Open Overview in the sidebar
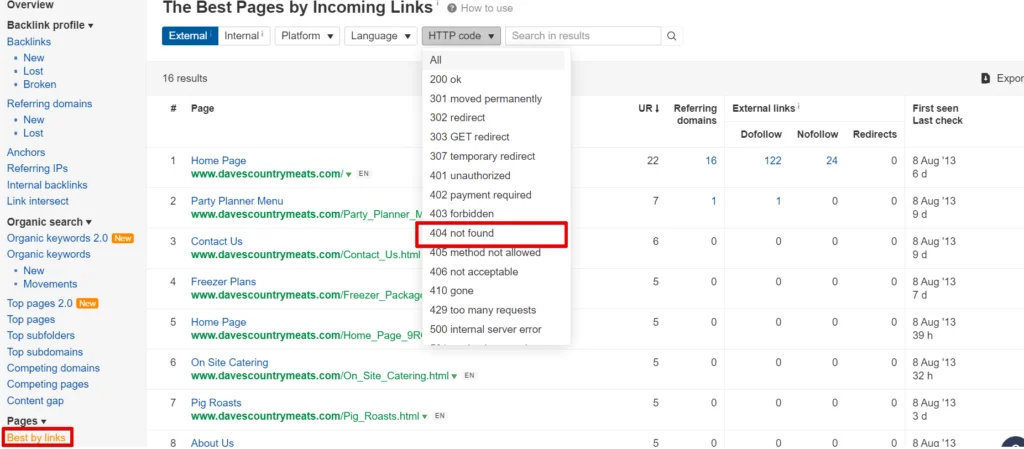The height and width of the screenshot is (449, 1024). click(30, 5)
